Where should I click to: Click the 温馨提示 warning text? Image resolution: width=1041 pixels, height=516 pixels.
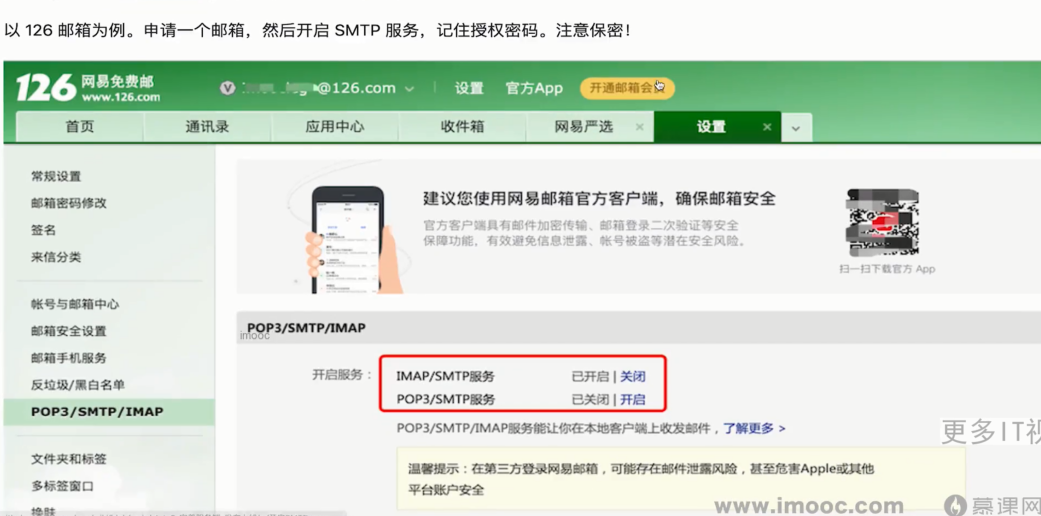coord(641,479)
